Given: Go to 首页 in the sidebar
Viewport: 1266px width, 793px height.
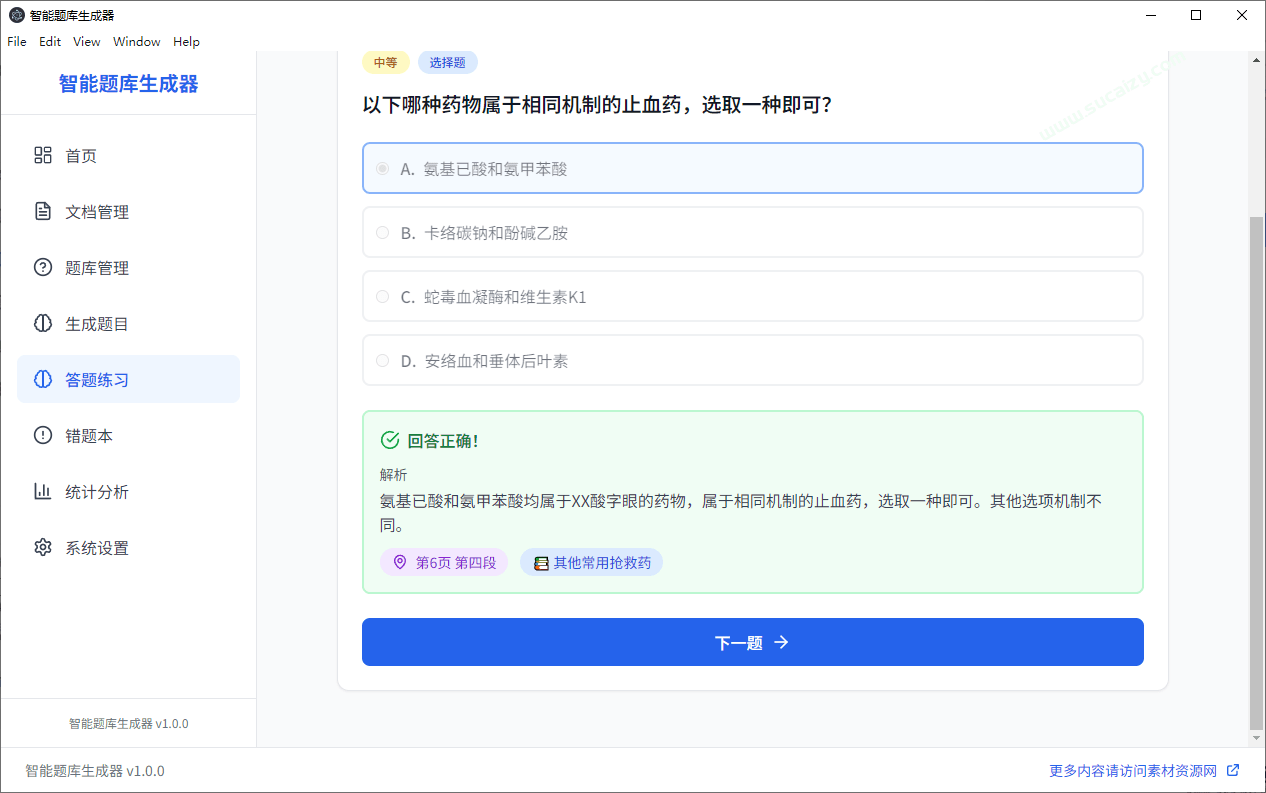Looking at the screenshot, I should point(128,155).
